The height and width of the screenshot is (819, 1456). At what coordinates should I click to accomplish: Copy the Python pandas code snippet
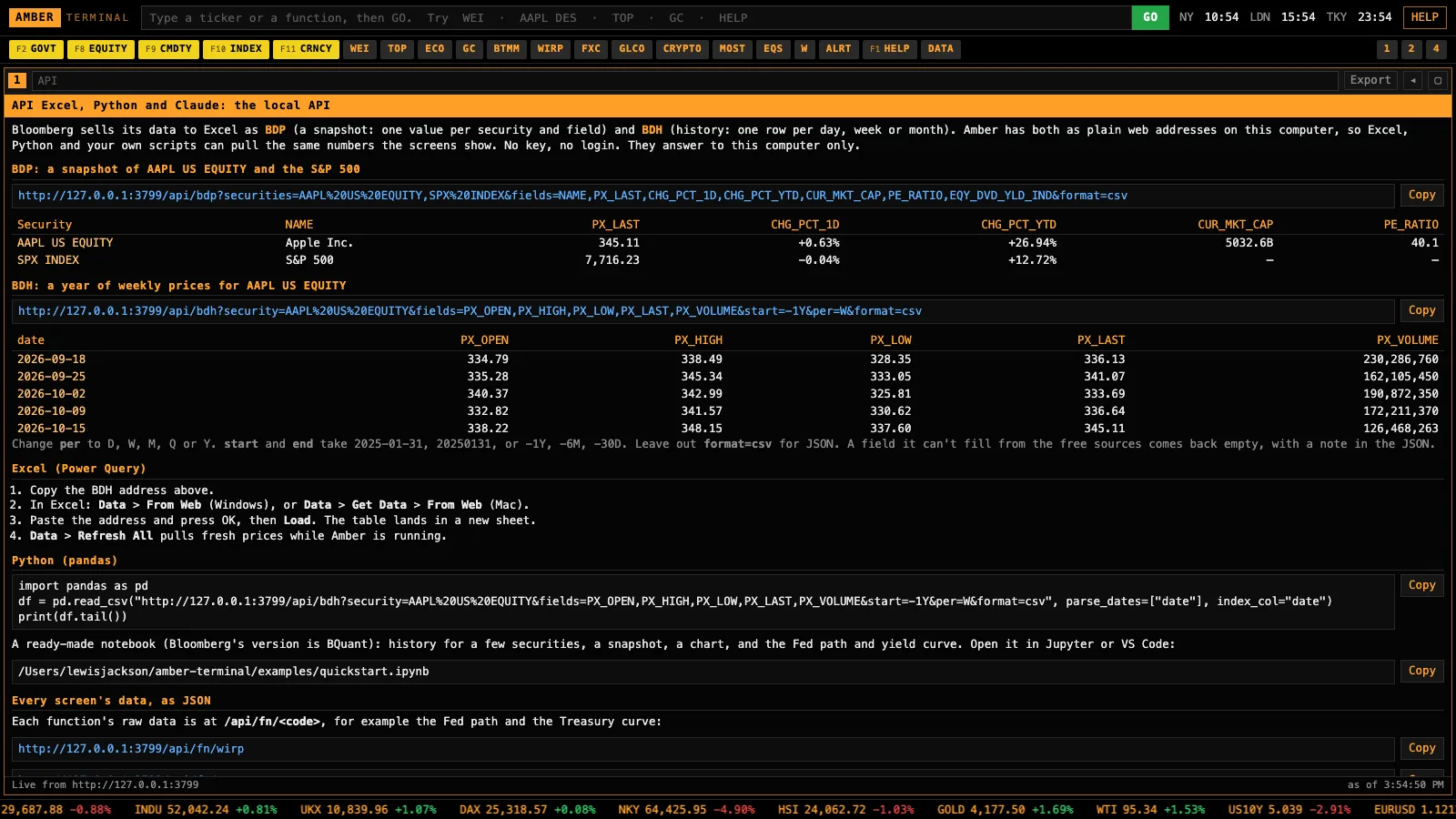tap(1421, 585)
